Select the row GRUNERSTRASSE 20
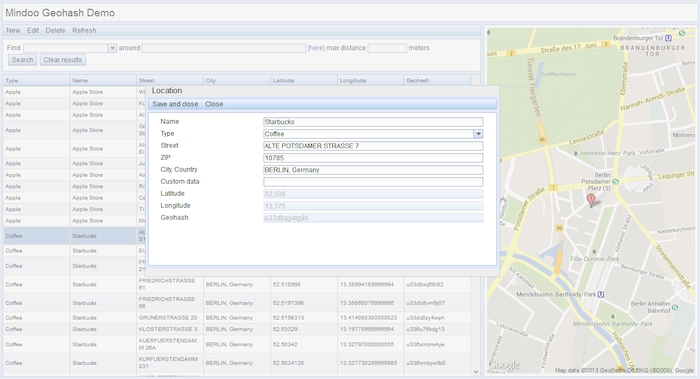 [237, 318]
